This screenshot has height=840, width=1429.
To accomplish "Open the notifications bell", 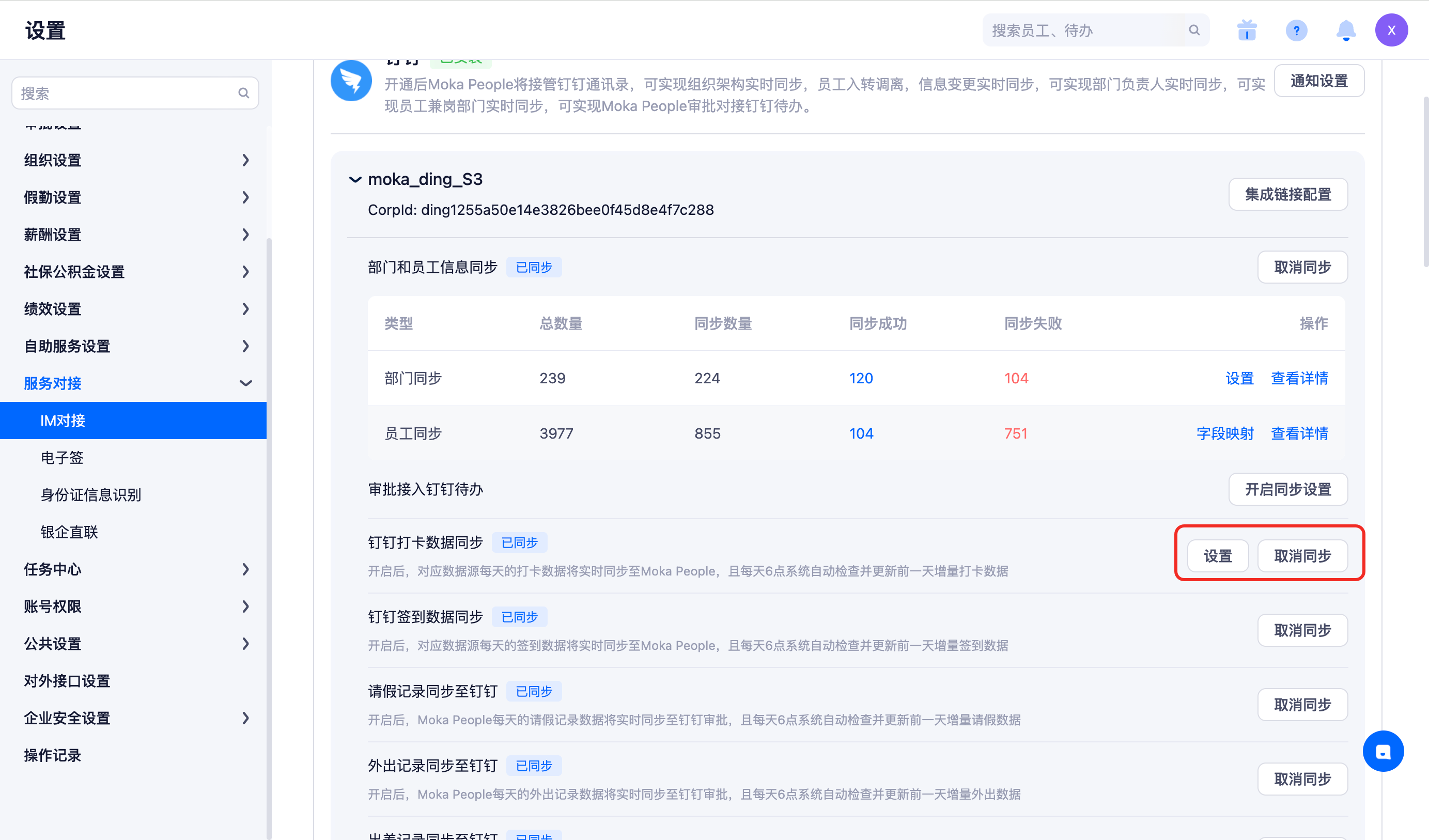I will tap(1346, 30).
